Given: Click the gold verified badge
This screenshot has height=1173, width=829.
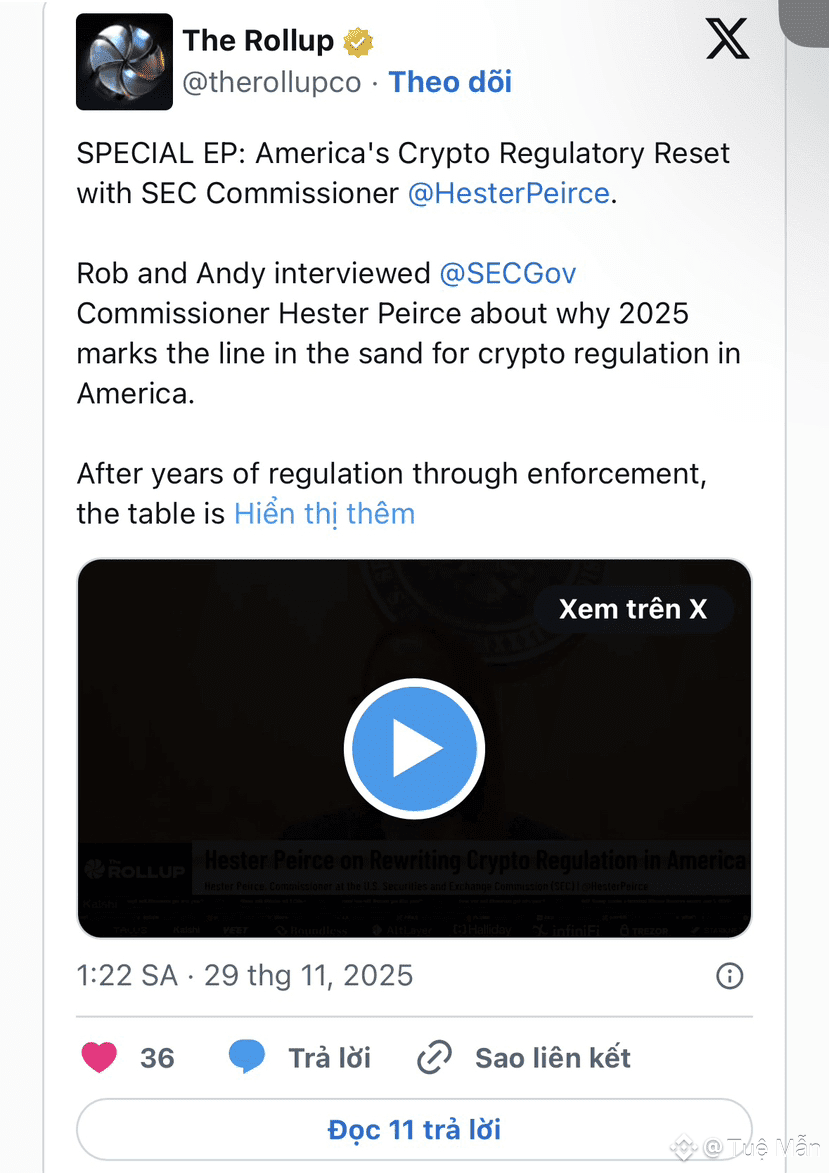Looking at the screenshot, I should pyautogui.click(x=358, y=42).
